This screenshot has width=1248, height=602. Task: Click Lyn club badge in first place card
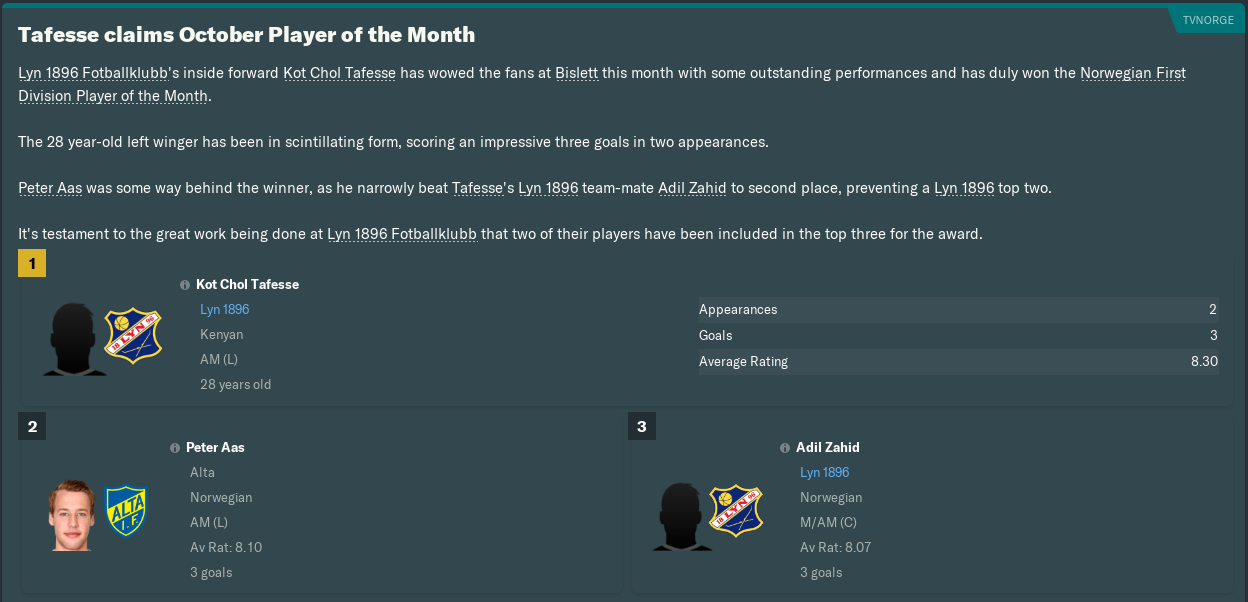click(133, 335)
